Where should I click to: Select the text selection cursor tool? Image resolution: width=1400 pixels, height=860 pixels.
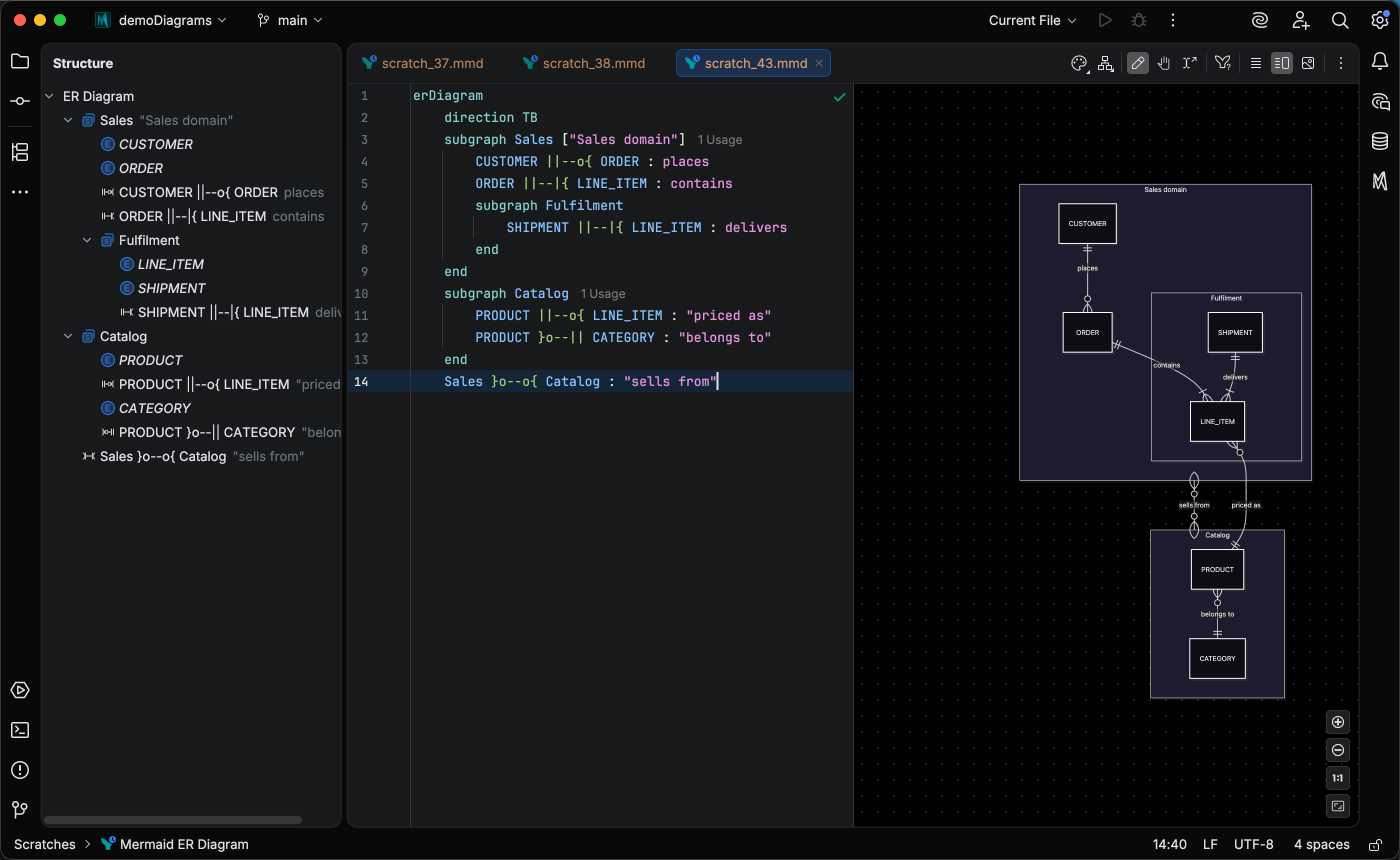[x=1190, y=63]
